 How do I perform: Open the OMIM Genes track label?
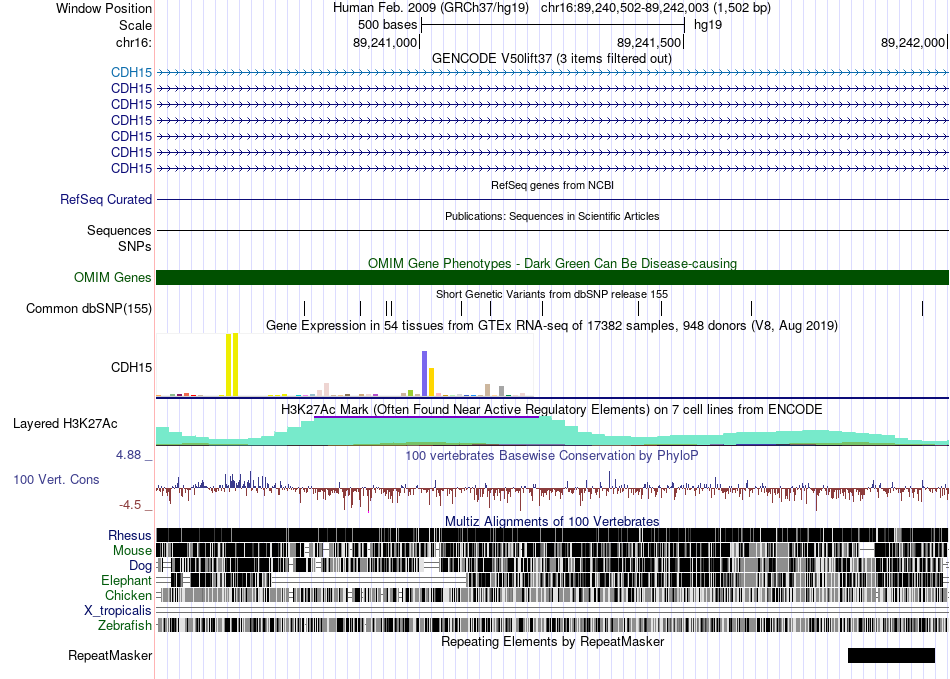[x=113, y=277]
